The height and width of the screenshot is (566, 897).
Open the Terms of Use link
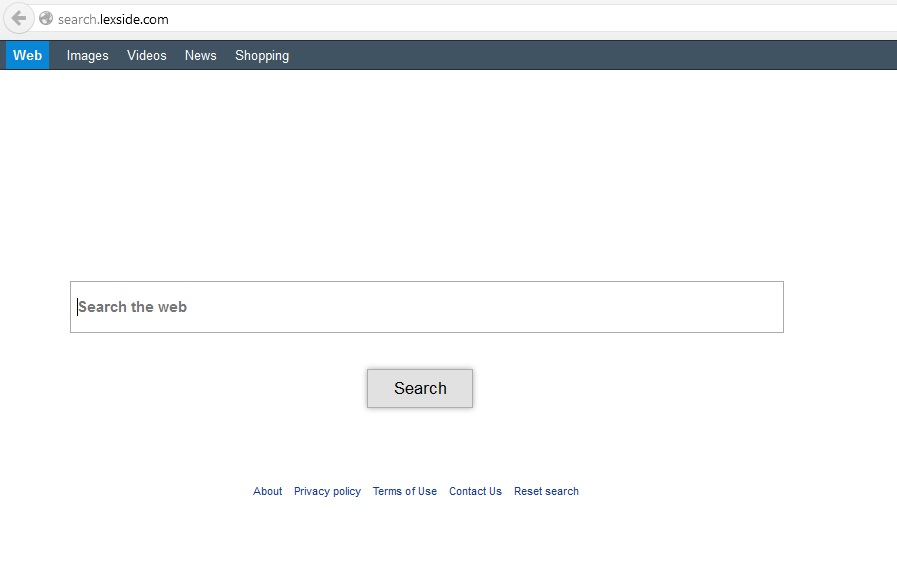(404, 491)
